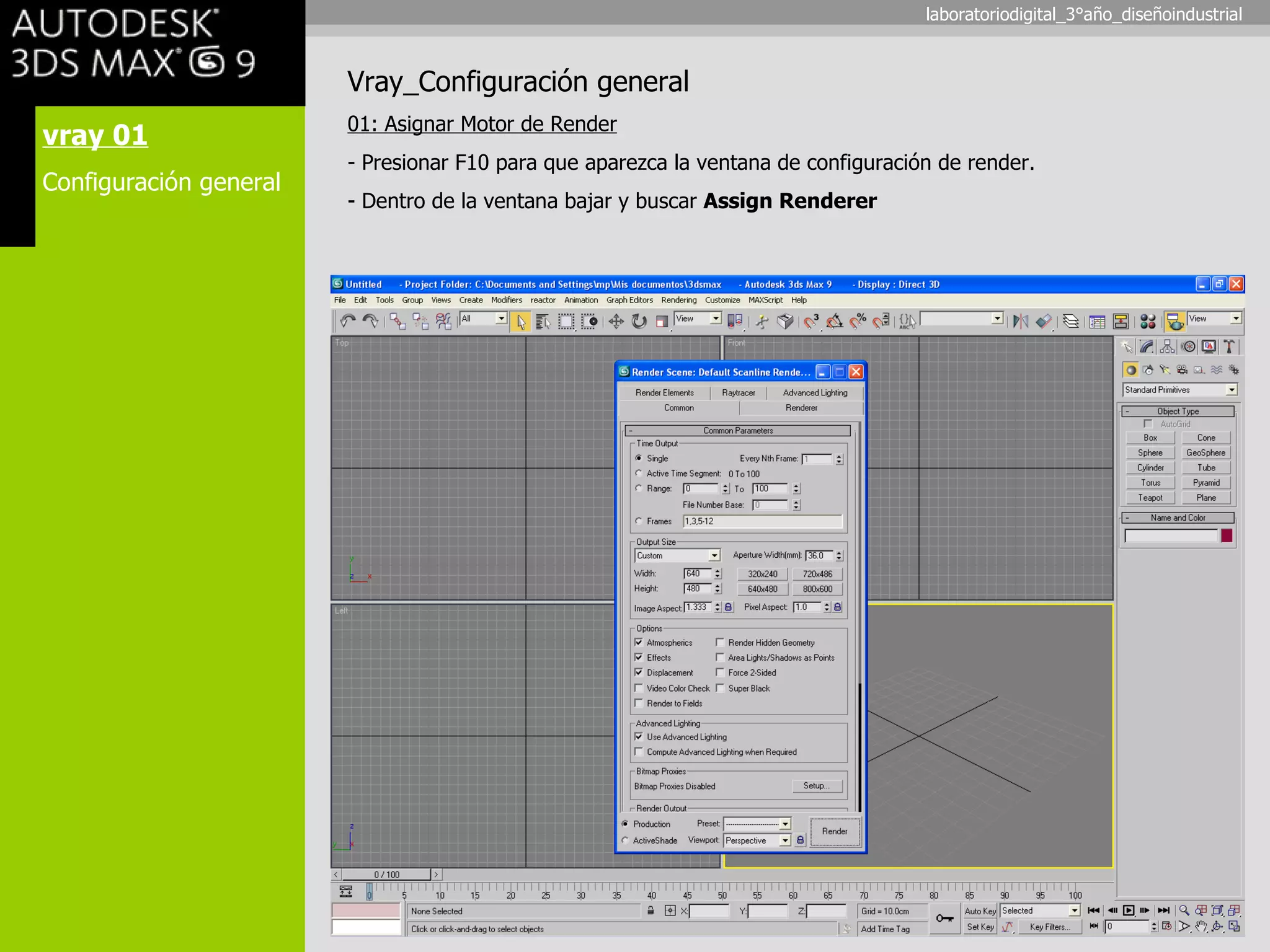Click the 800x600 size preset button
1270x952 pixels.
point(817,589)
